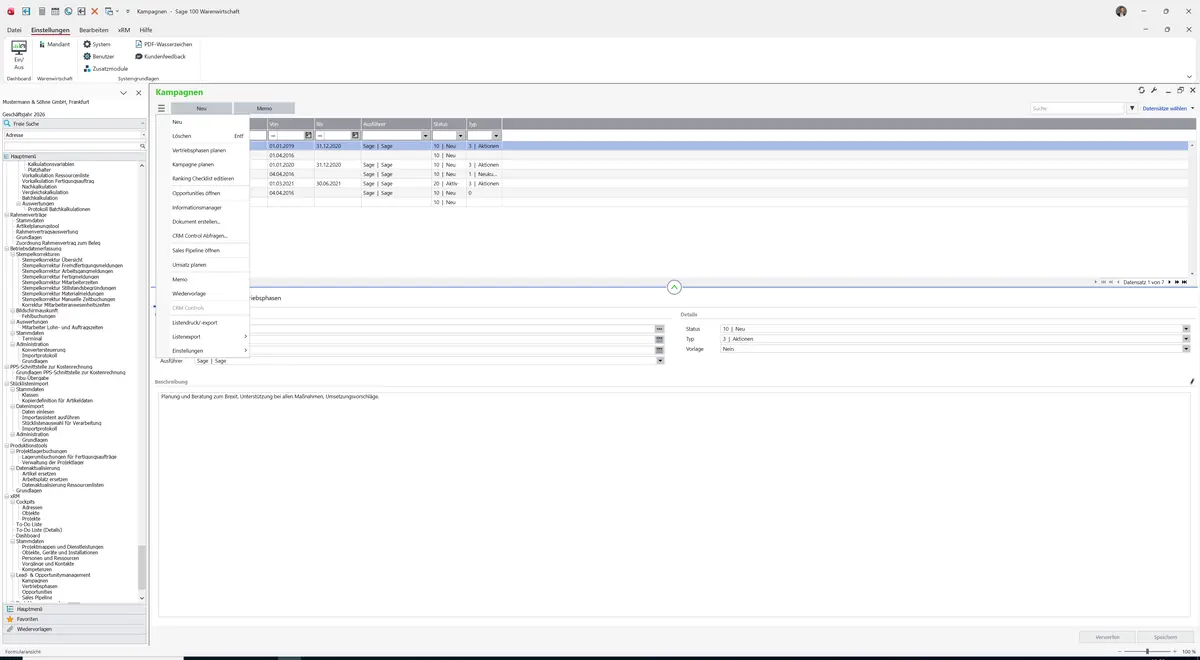Screen dimensions: 1200x660
Task: Click the calendar icon in quick access toolbar
Action: pyautogui.click(x=55, y=11)
